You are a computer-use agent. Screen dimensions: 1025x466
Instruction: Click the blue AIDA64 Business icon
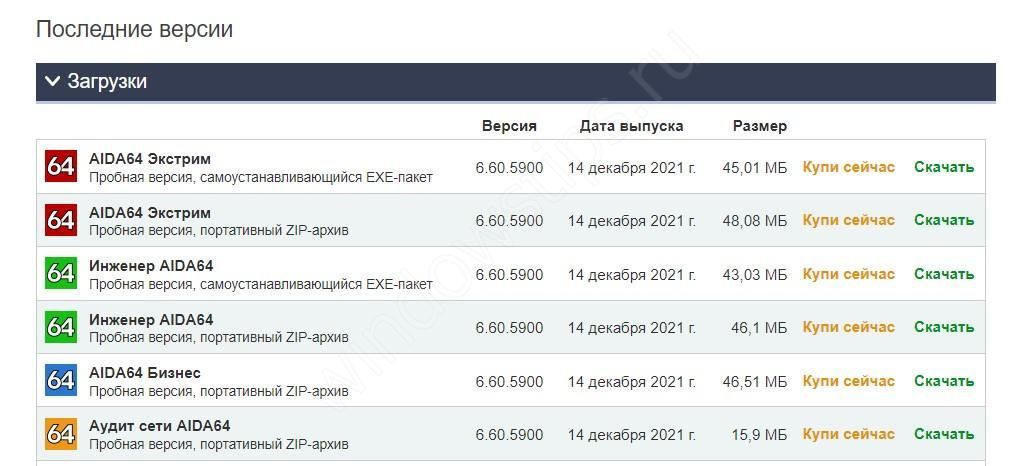pyautogui.click(x=61, y=381)
